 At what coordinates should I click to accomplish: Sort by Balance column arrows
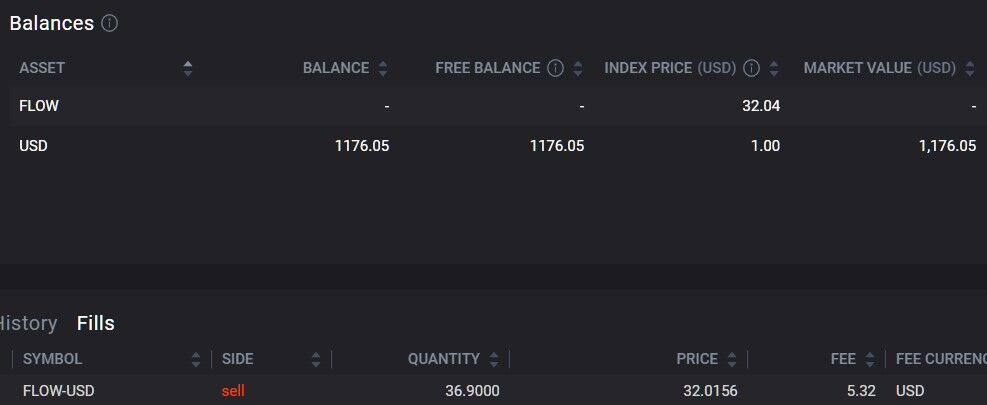[x=383, y=68]
